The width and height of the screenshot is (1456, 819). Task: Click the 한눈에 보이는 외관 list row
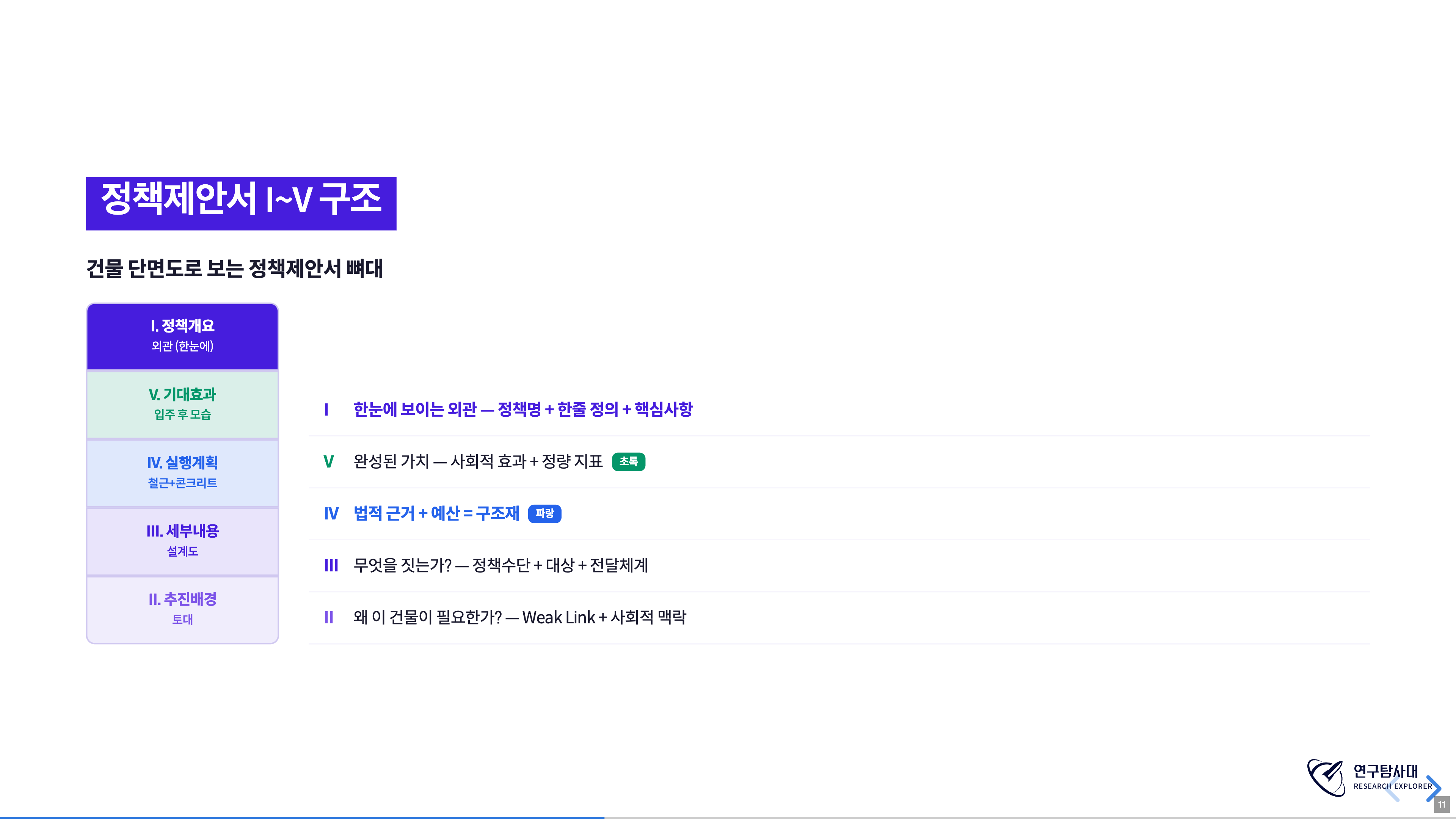522,409
